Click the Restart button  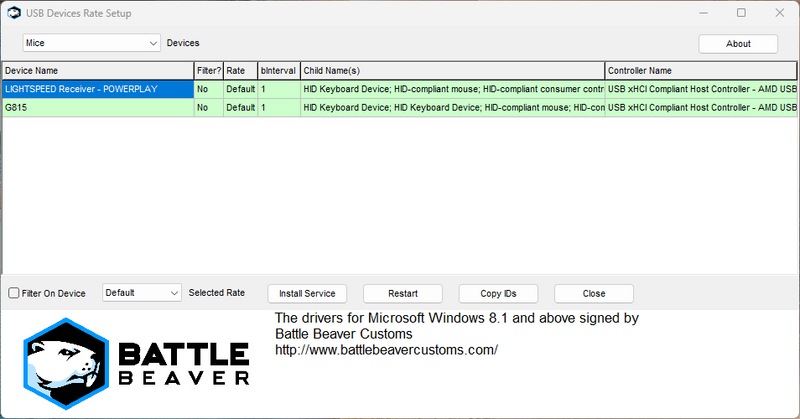point(402,294)
